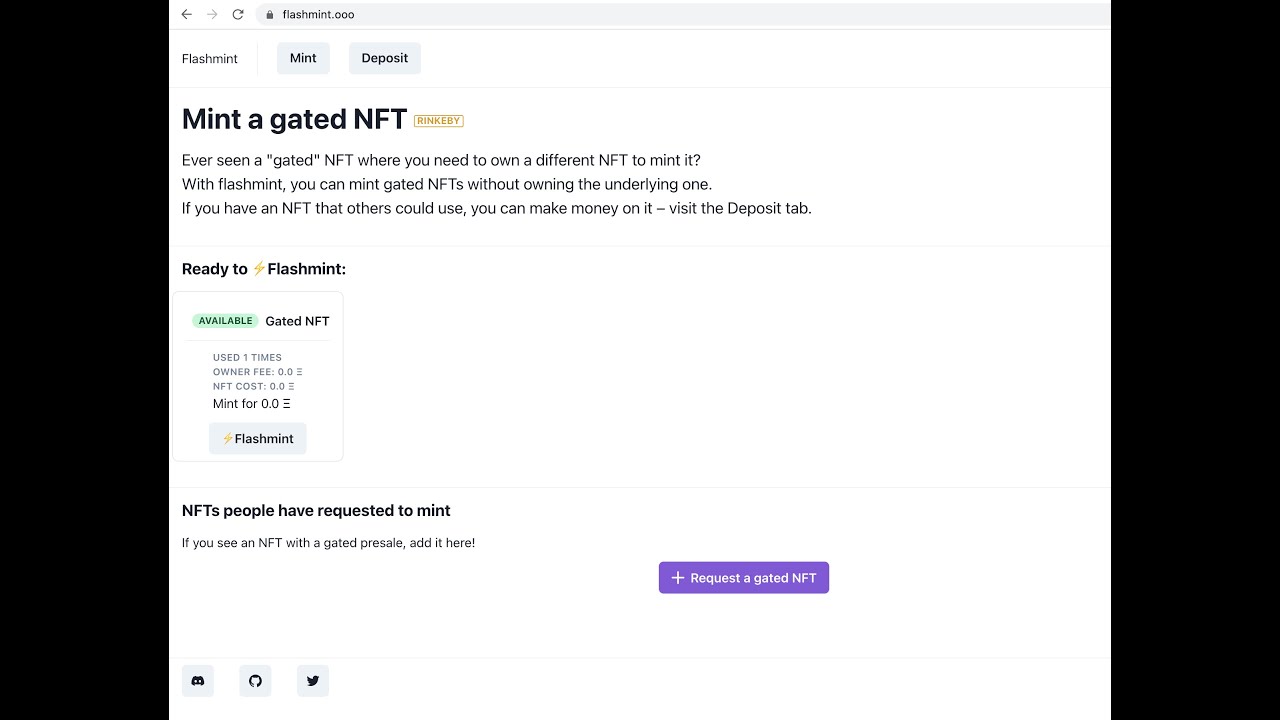Screen dimensions: 1280x720
Task: Go back using browser back arrow
Action: coord(186,14)
